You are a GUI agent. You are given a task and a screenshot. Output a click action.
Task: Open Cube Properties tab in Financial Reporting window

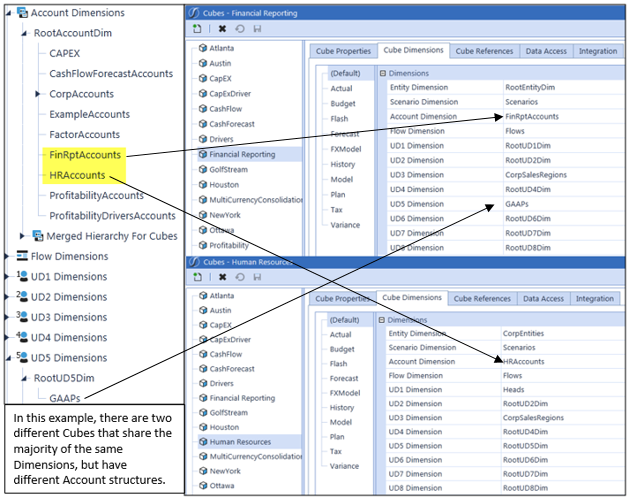[343, 51]
